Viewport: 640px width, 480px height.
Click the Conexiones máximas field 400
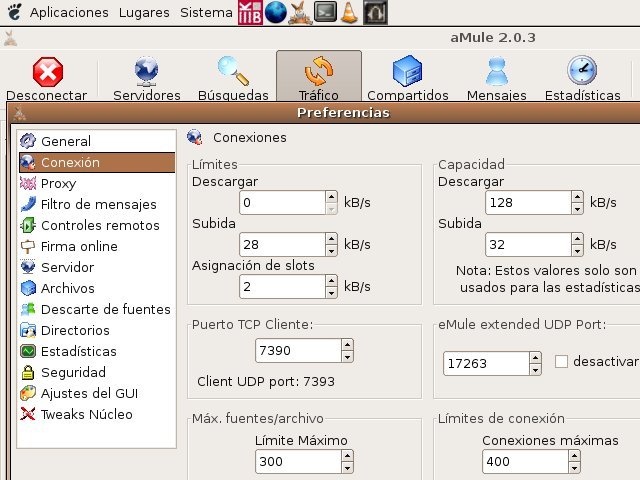(525, 462)
